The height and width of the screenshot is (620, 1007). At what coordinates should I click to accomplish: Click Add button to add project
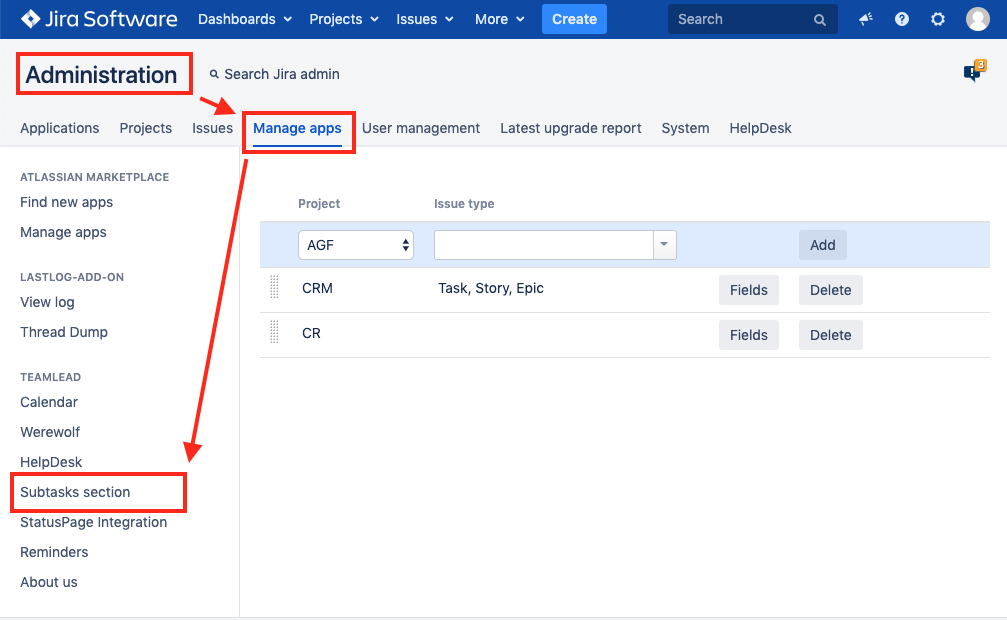click(x=822, y=245)
